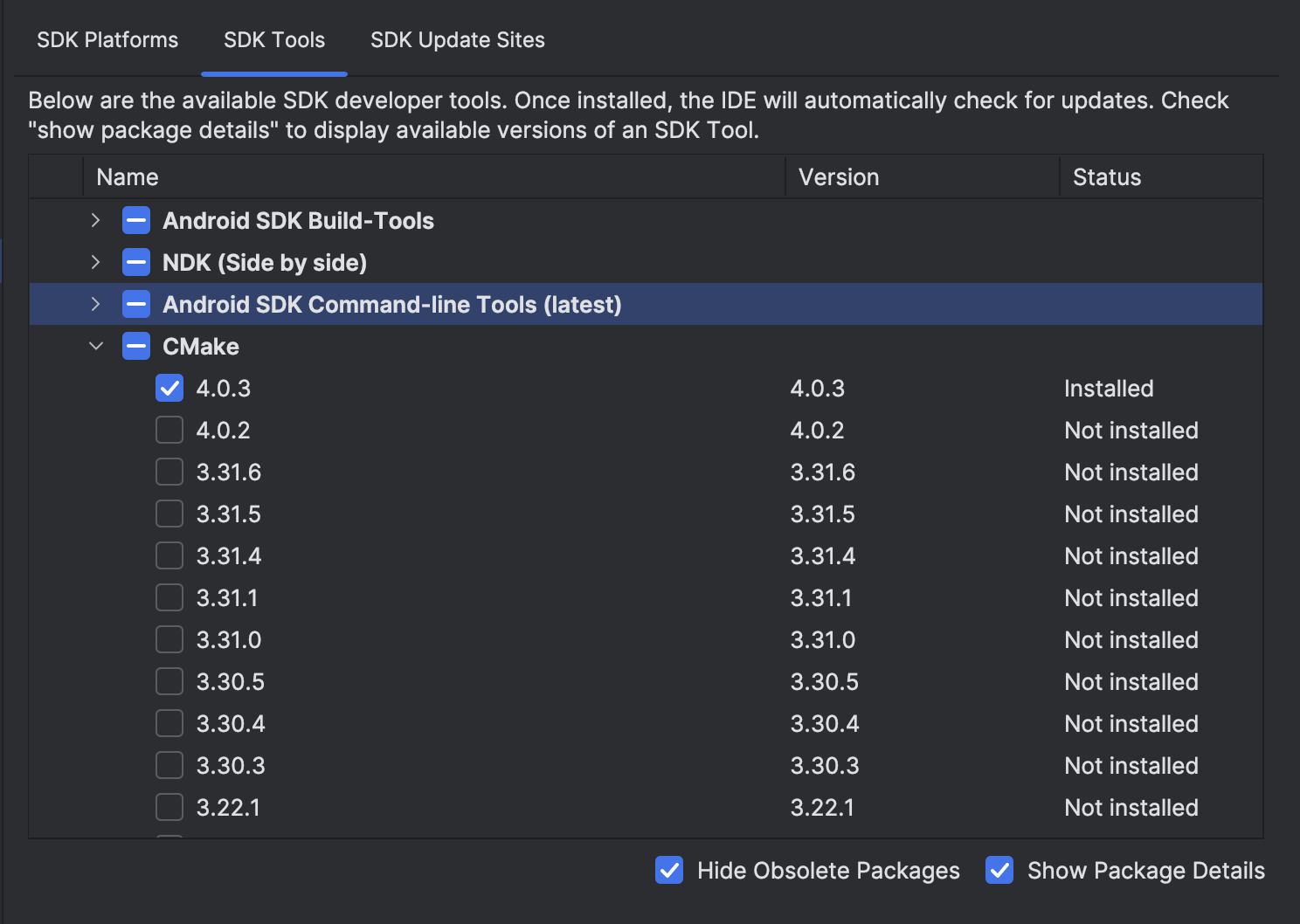The width and height of the screenshot is (1300, 924).
Task: Check the CMake 3.31.0 checkbox
Action: click(169, 640)
